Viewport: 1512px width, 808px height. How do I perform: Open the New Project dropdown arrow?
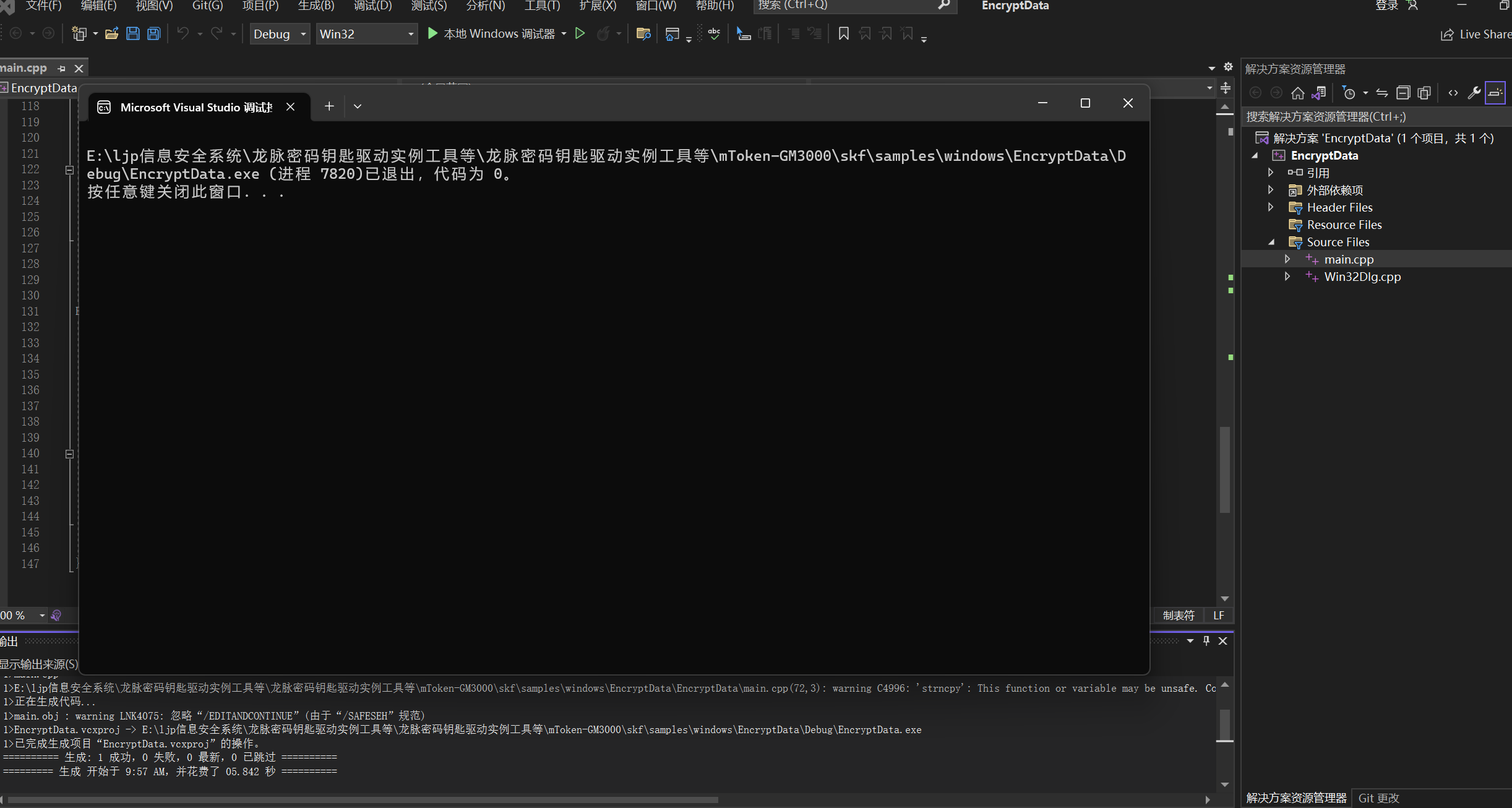(95, 34)
